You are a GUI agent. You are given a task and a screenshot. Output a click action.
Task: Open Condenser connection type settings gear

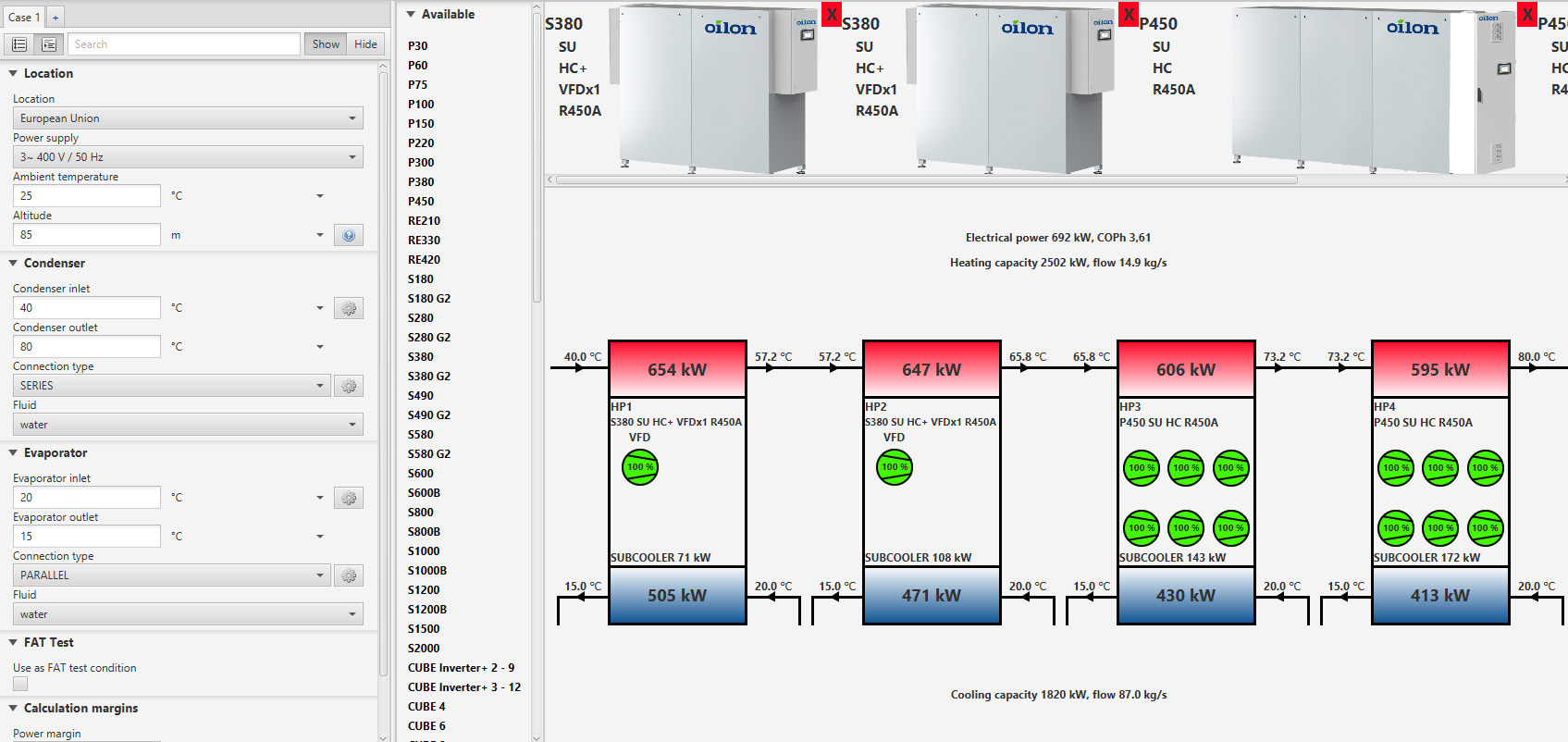(349, 386)
